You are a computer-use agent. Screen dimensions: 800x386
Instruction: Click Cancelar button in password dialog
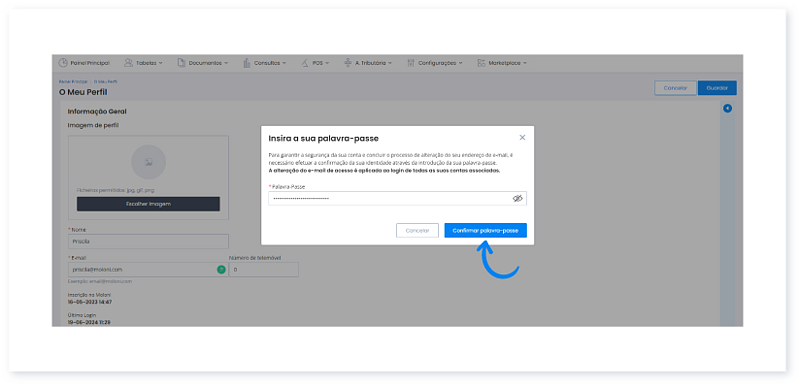click(417, 230)
